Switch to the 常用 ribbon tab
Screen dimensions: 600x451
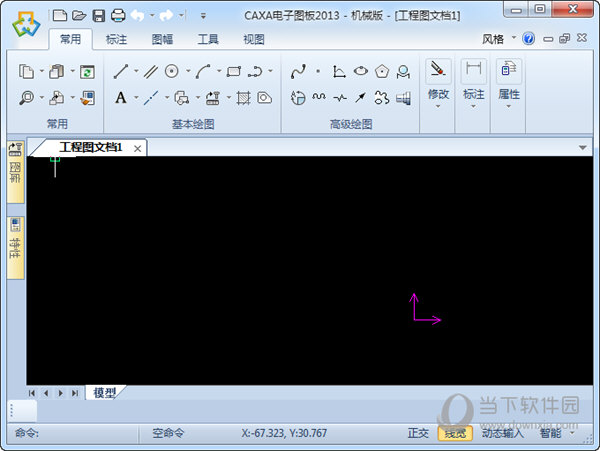(70, 39)
